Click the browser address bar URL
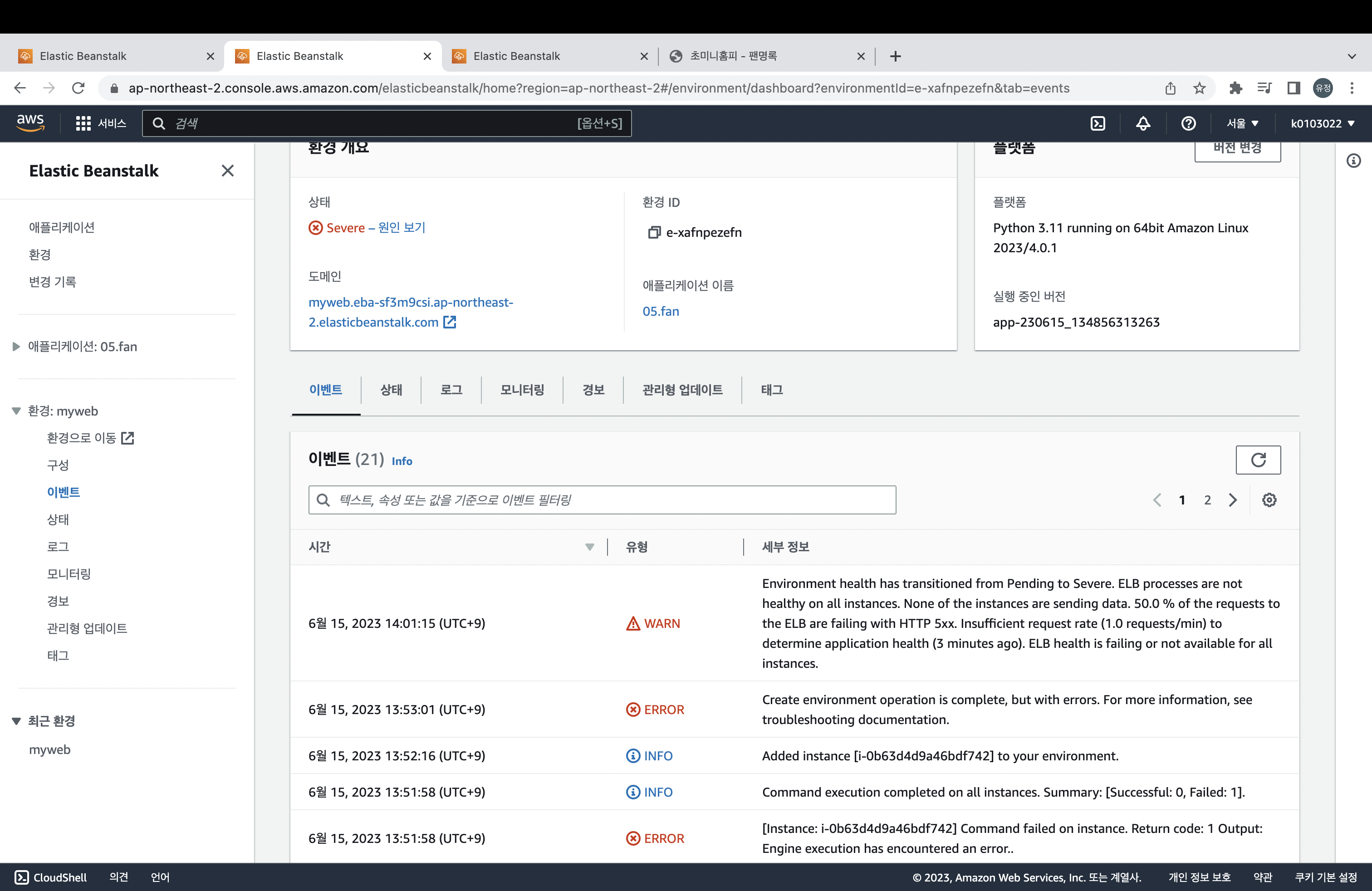The image size is (1372, 891). pyautogui.click(x=598, y=88)
